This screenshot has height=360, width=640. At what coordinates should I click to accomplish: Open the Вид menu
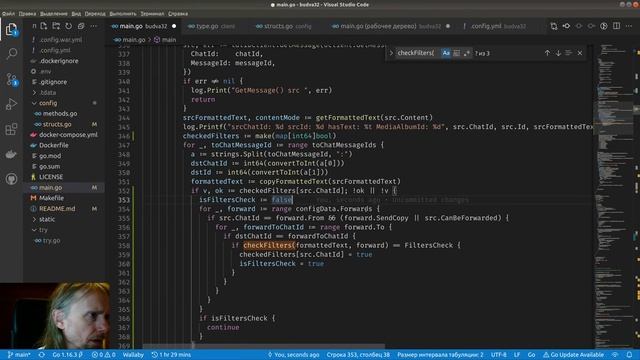pos(76,13)
